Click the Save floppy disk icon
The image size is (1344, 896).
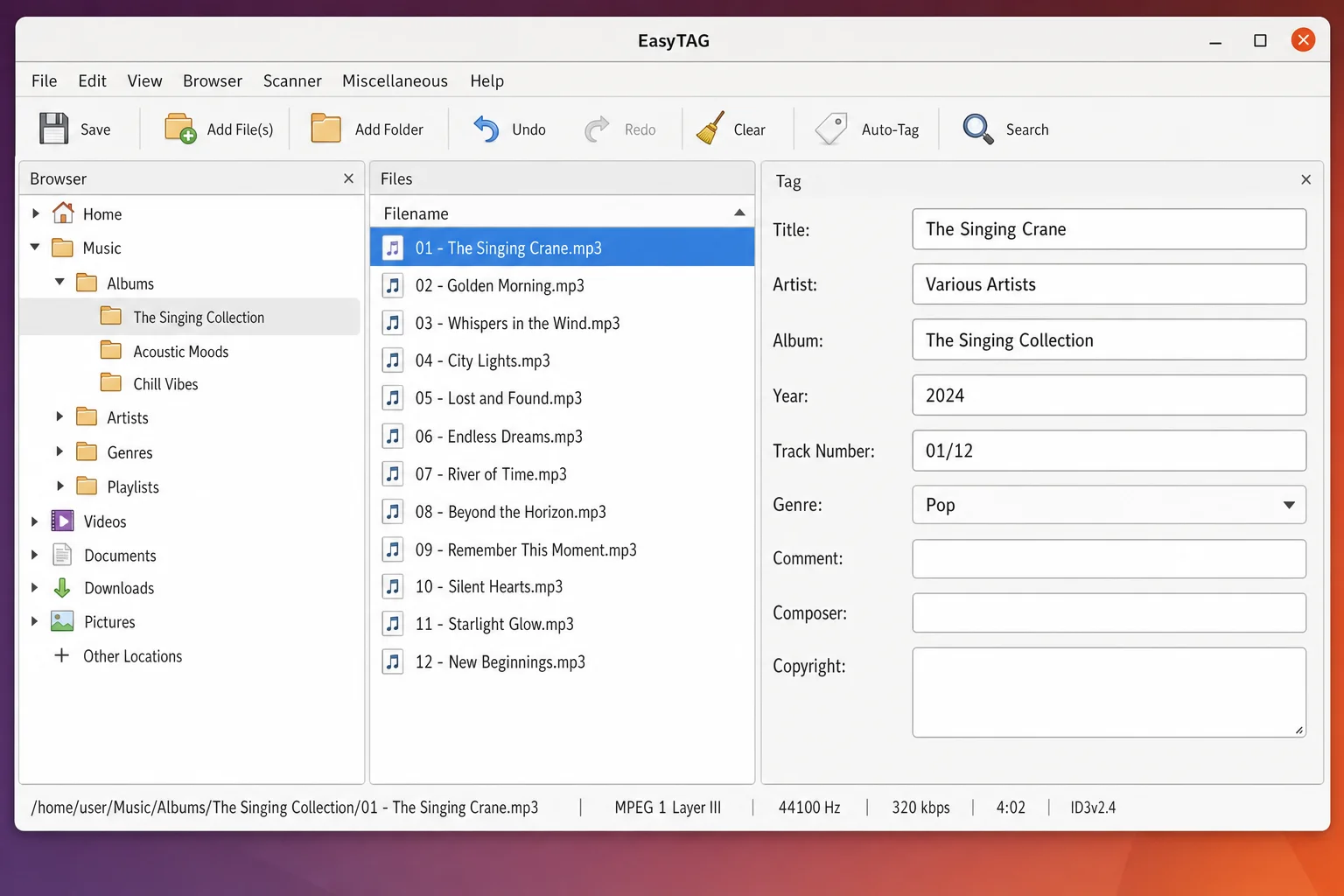click(53, 129)
